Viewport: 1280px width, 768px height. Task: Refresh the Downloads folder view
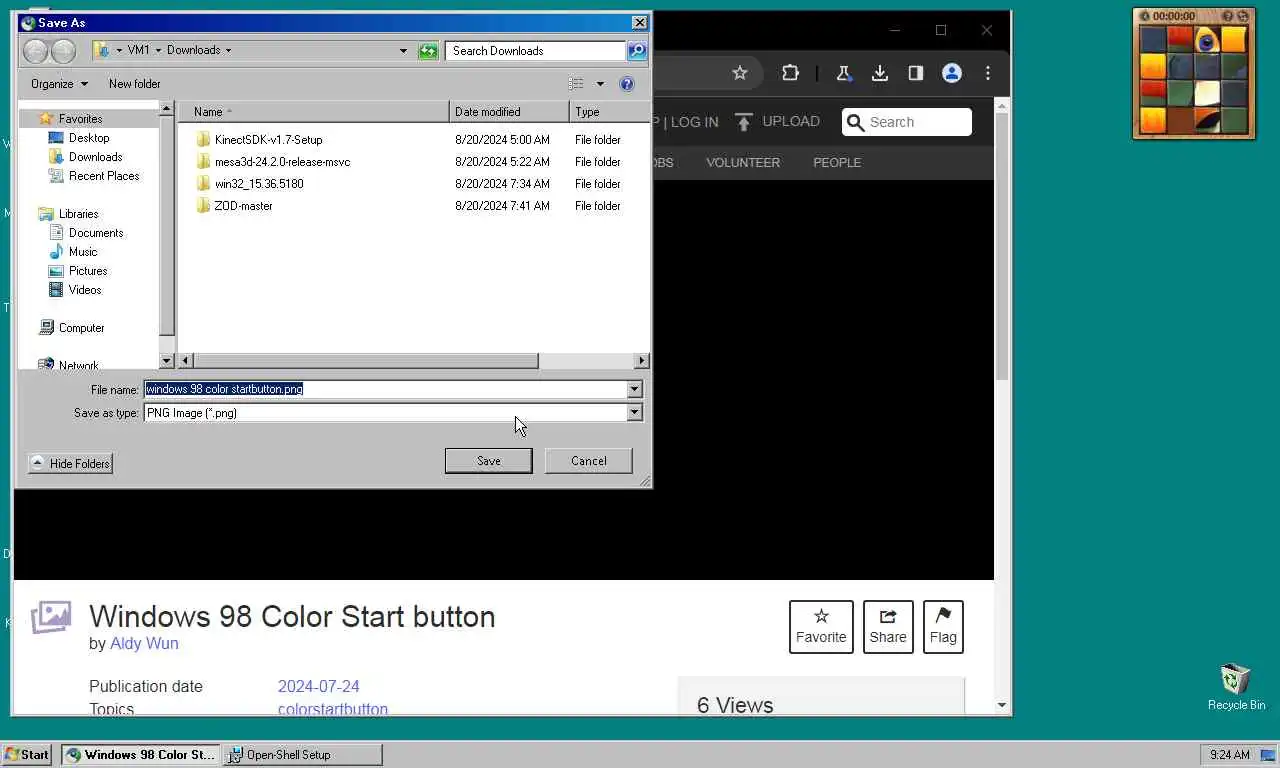(x=428, y=51)
